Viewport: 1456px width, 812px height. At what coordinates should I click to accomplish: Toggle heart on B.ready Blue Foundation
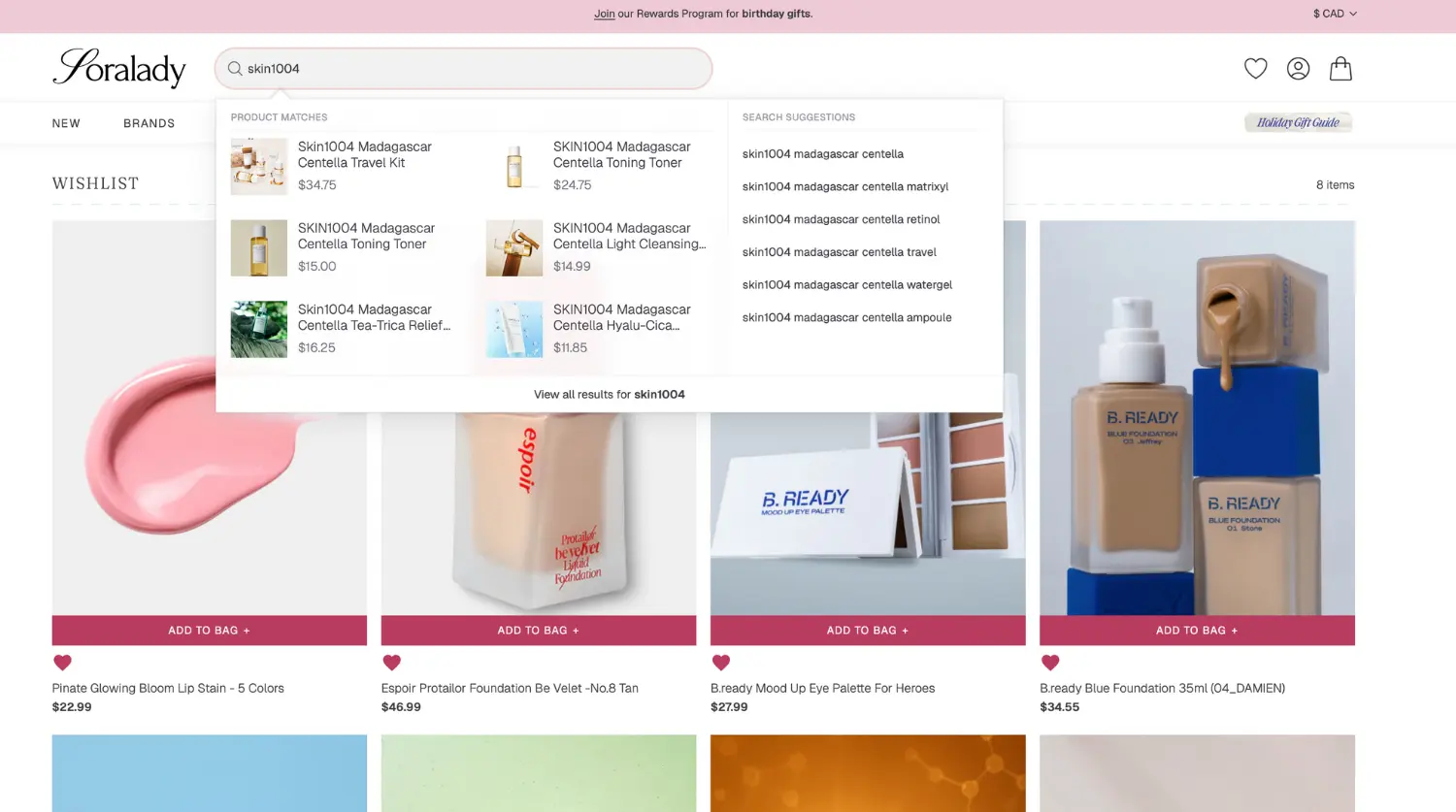(1050, 663)
